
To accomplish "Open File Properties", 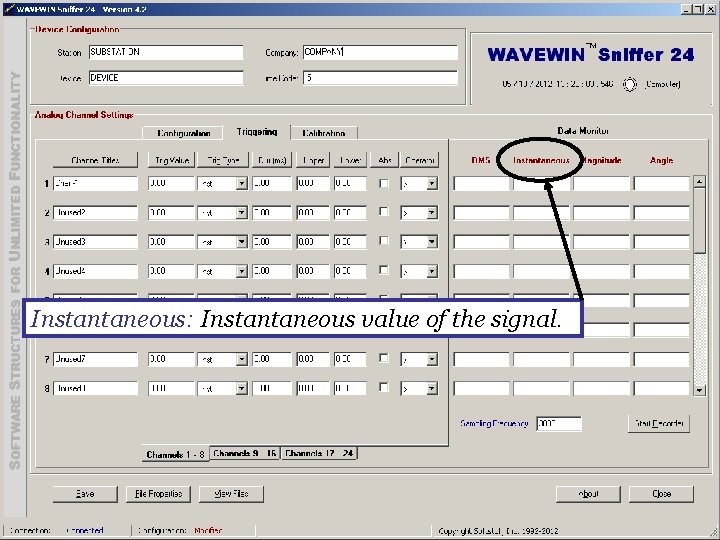I will pyautogui.click(x=158, y=494).
